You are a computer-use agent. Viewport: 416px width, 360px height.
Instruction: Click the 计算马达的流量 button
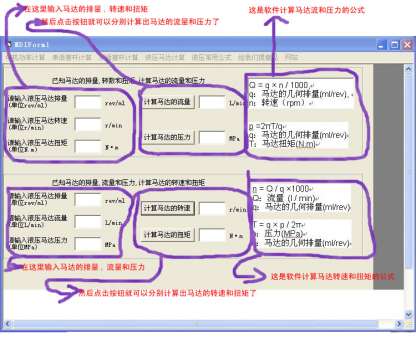click(x=168, y=102)
